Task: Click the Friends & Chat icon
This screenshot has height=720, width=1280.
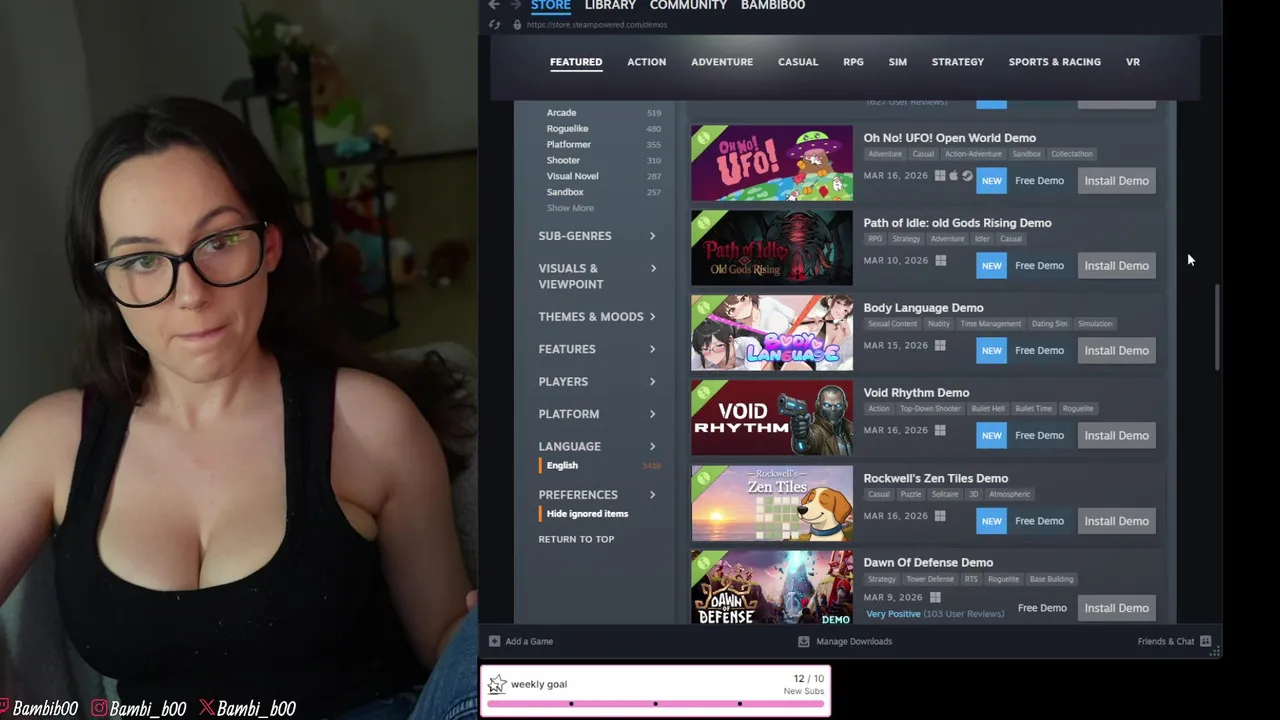Action: (1205, 641)
